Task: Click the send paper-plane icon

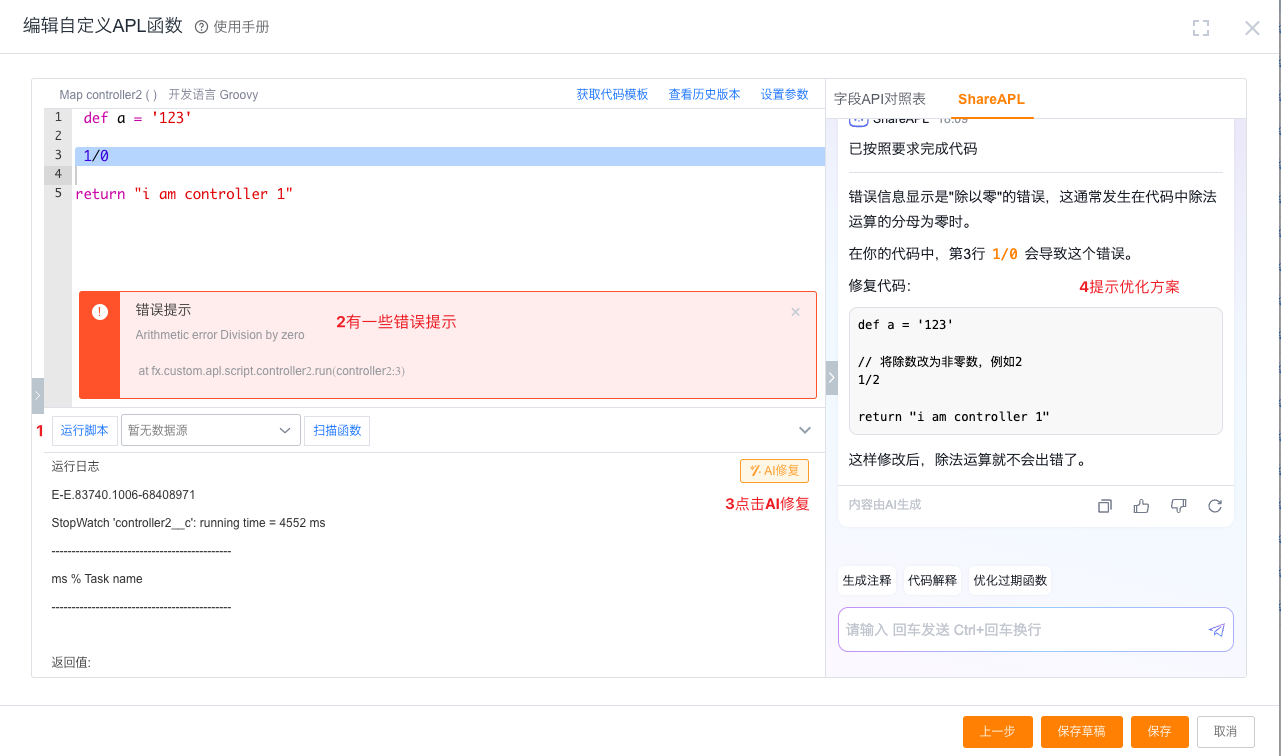Action: coord(1216,630)
